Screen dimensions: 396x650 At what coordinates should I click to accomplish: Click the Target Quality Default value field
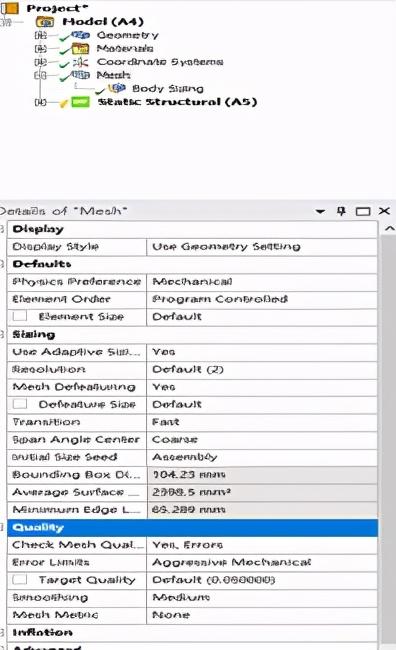pyautogui.click(x=262, y=580)
